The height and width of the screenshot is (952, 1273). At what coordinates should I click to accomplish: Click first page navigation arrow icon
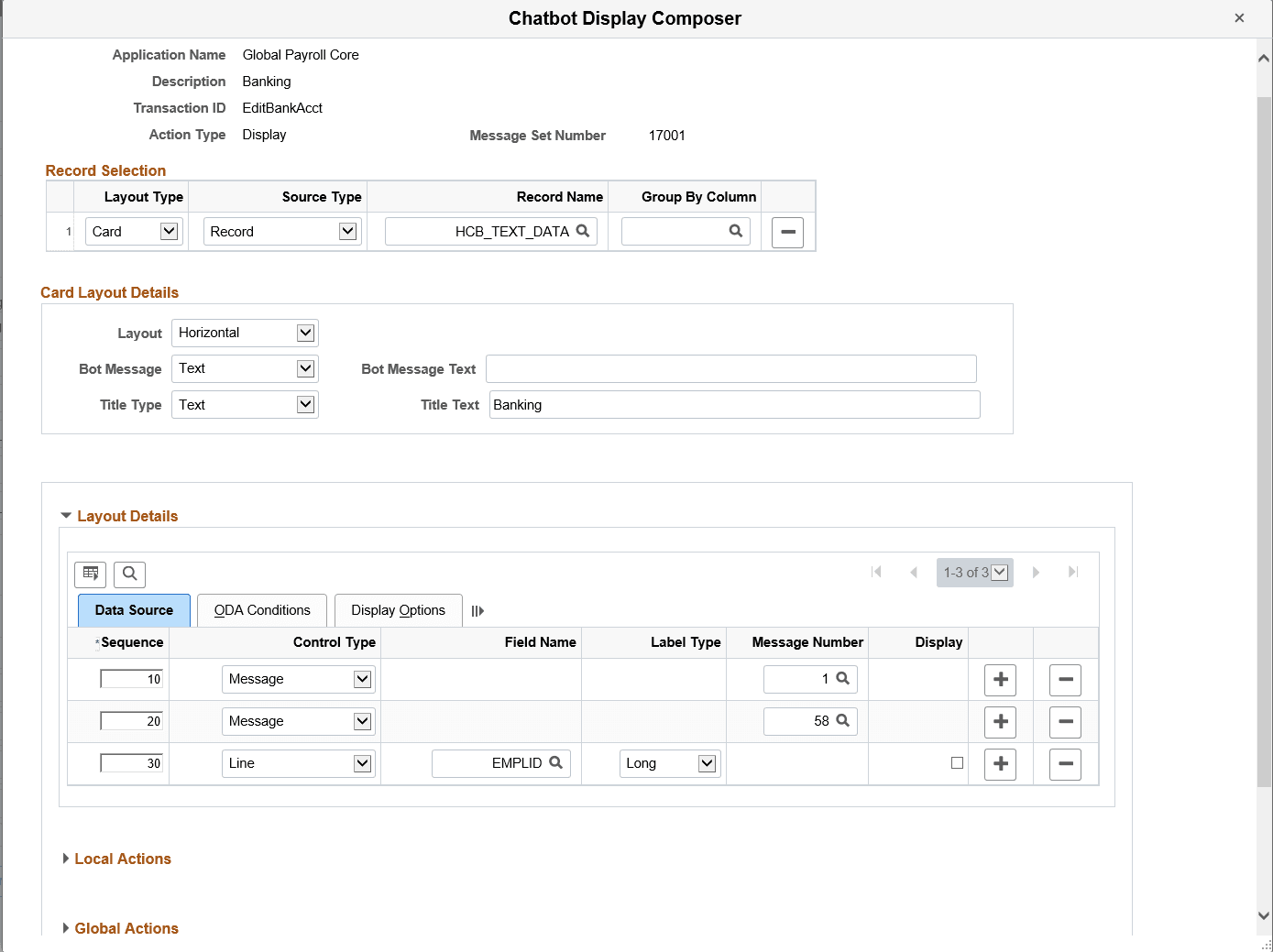[876, 572]
